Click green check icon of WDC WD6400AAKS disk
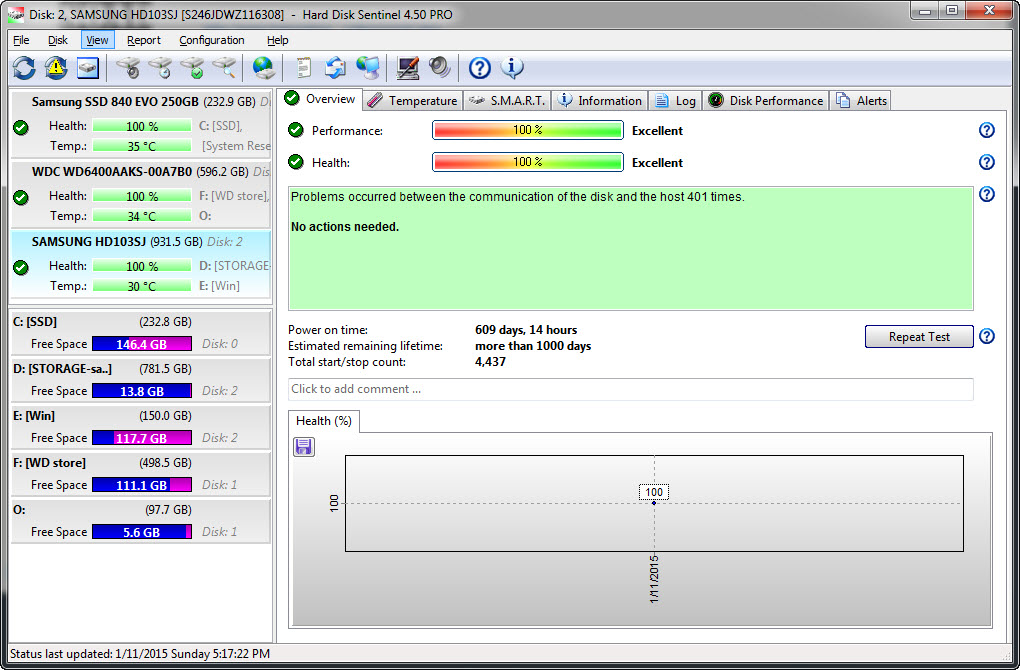The image size is (1020, 670). [21, 197]
